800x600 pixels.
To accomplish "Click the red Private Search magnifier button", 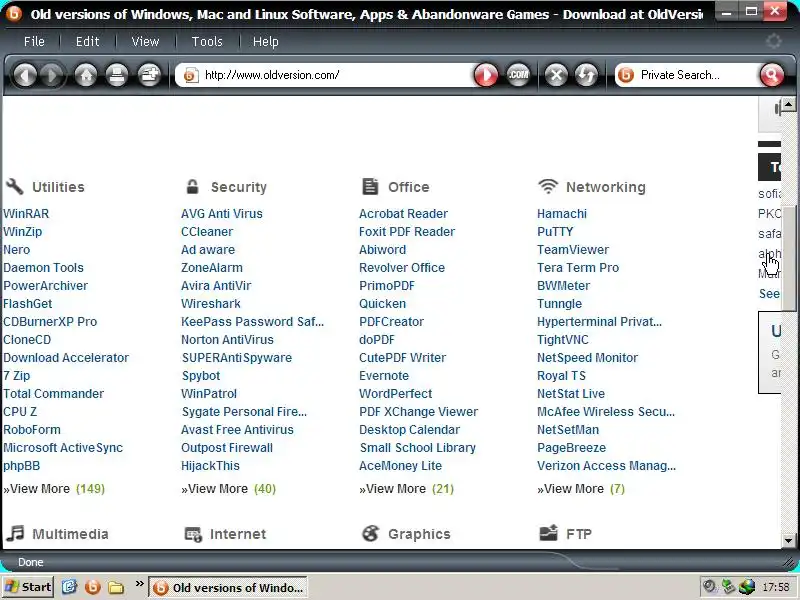I will (x=772, y=76).
